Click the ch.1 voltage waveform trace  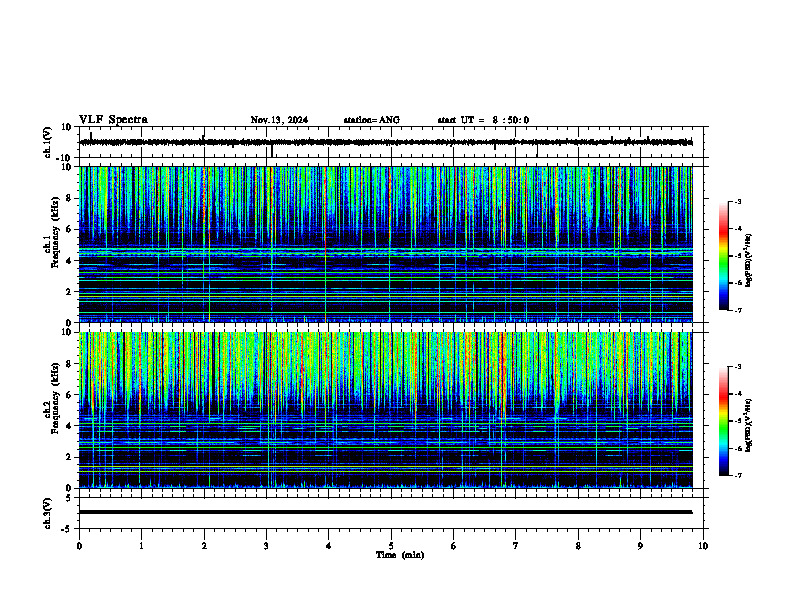[x=386, y=142]
